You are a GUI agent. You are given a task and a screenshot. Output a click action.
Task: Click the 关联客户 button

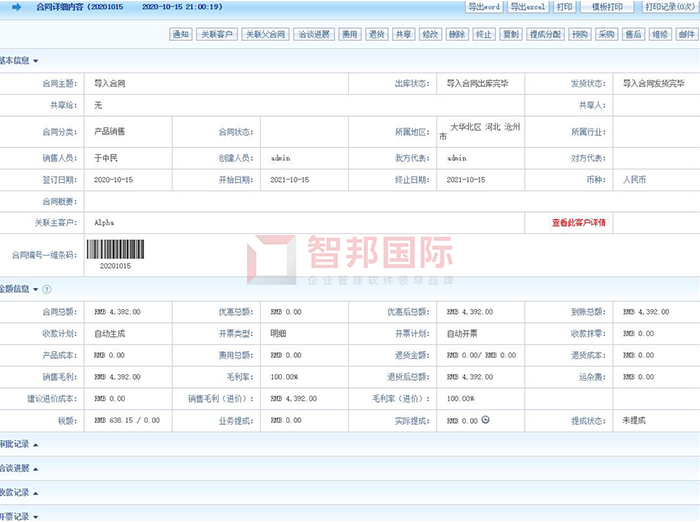tap(217, 34)
